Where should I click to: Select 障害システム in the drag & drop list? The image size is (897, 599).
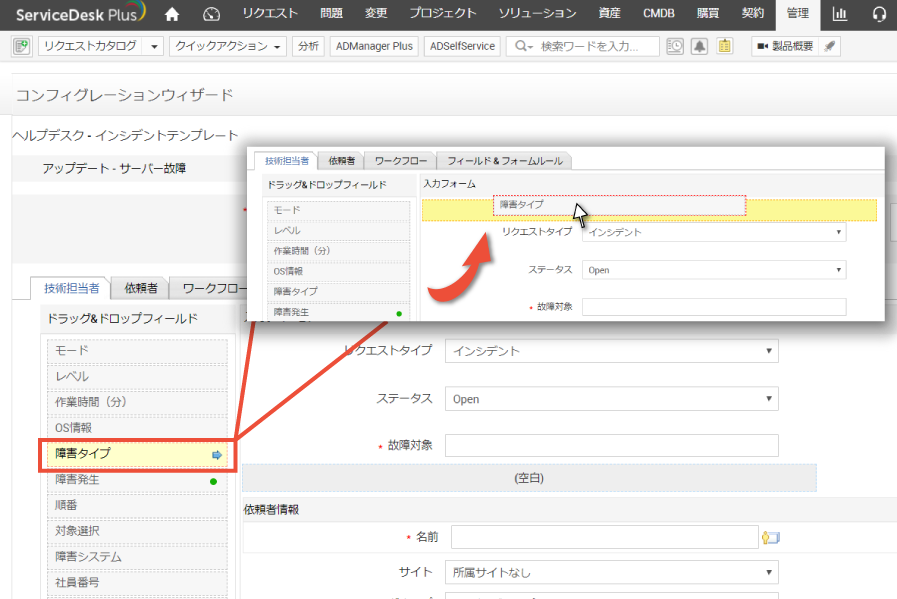click(137, 557)
